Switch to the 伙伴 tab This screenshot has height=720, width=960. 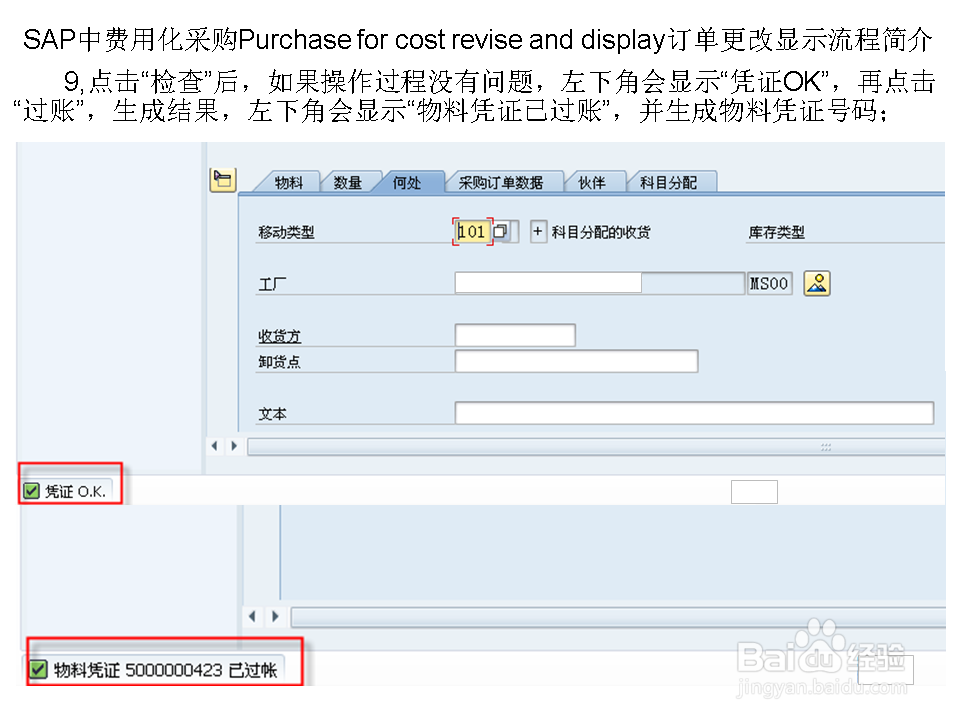[591, 182]
